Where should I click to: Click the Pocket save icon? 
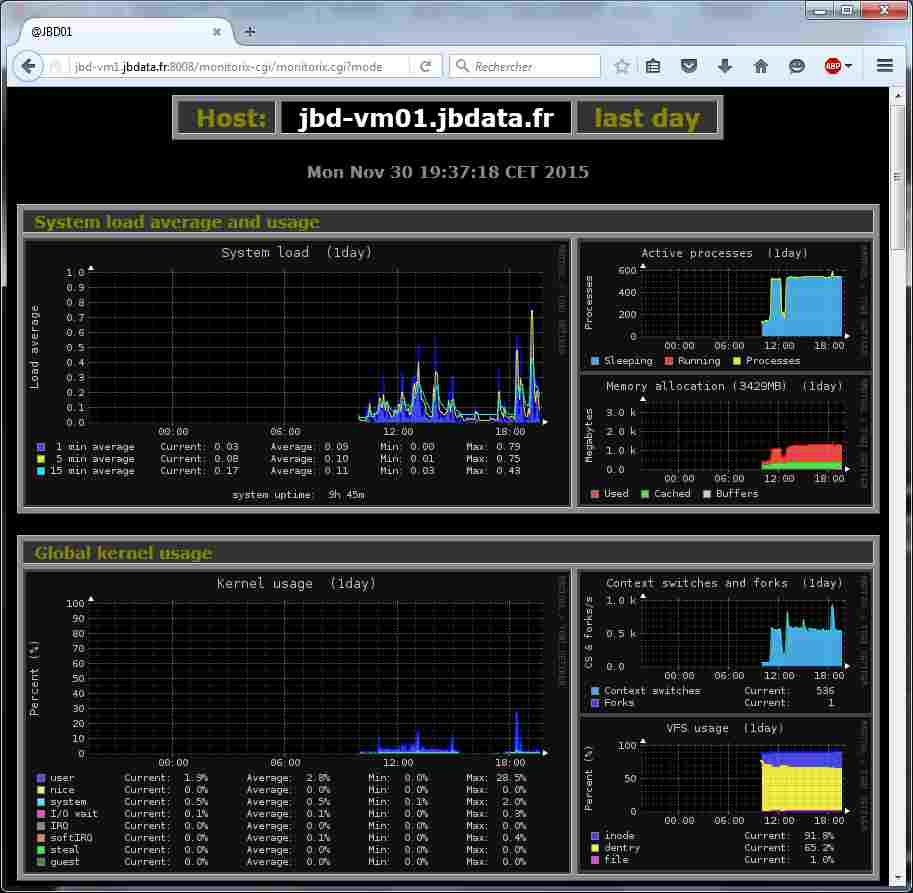click(x=689, y=67)
